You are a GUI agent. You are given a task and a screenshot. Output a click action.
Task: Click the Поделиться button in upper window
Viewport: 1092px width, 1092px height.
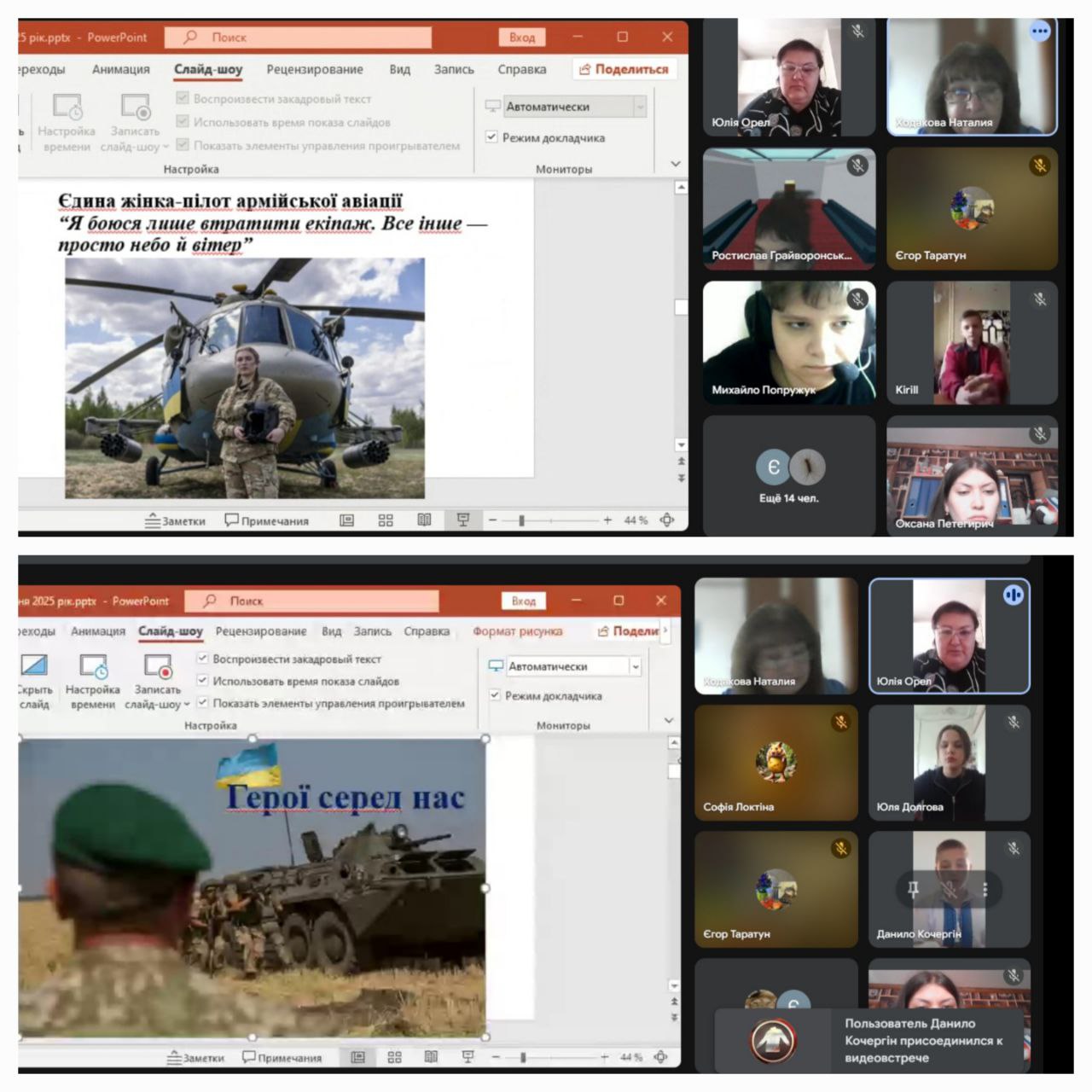624,69
